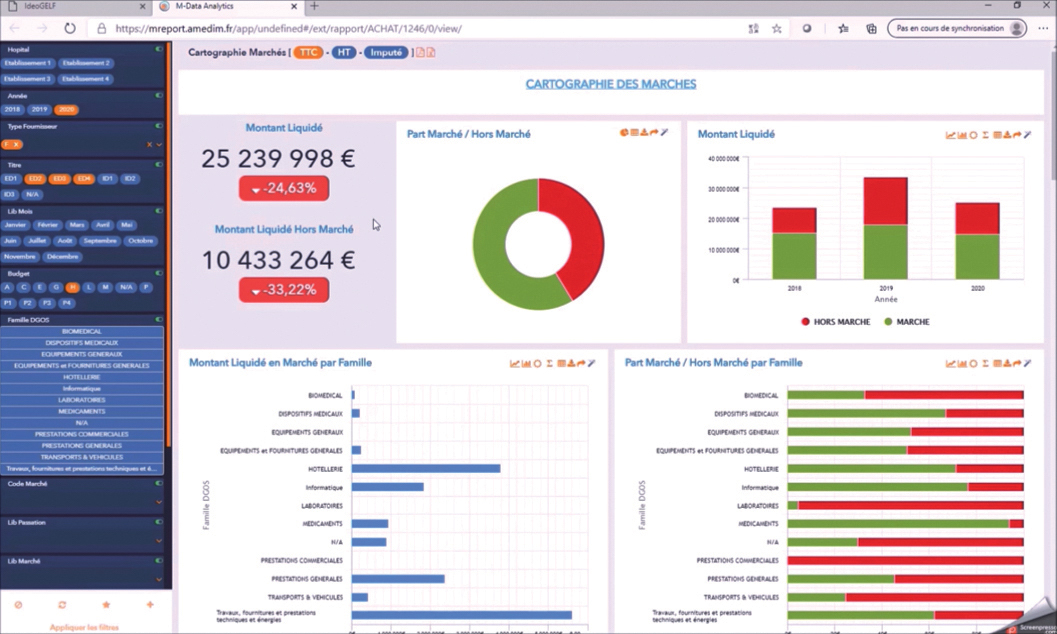Click the plus icon in sidebar footer
The height and width of the screenshot is (634, 1057).
[x=150, y=605]
